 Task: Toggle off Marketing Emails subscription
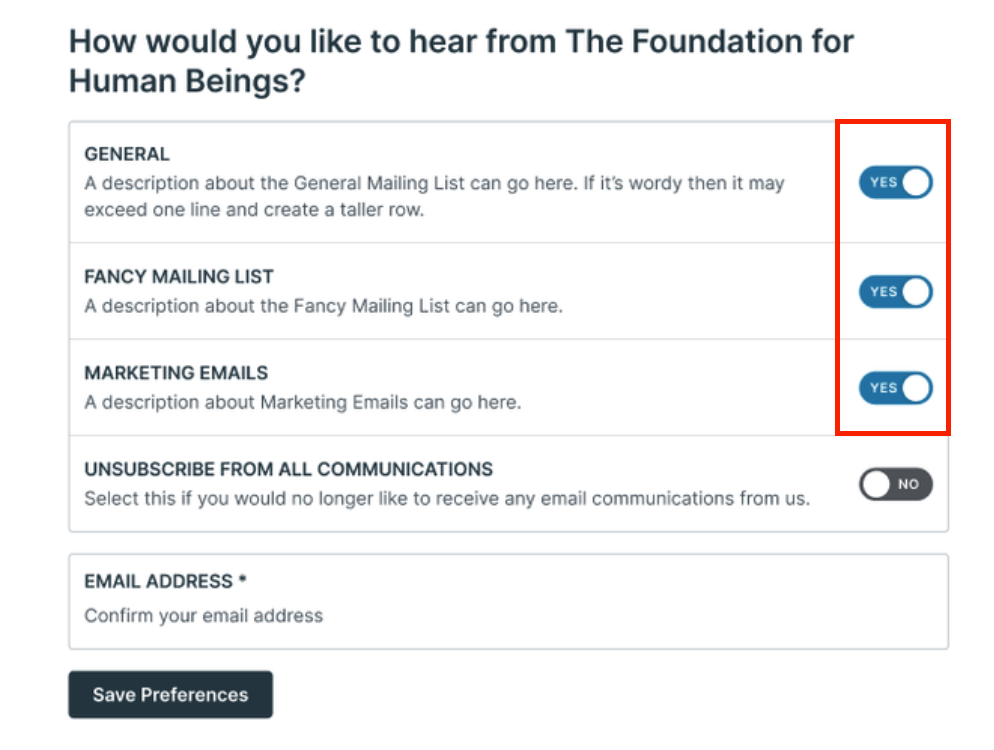[895, 388]
